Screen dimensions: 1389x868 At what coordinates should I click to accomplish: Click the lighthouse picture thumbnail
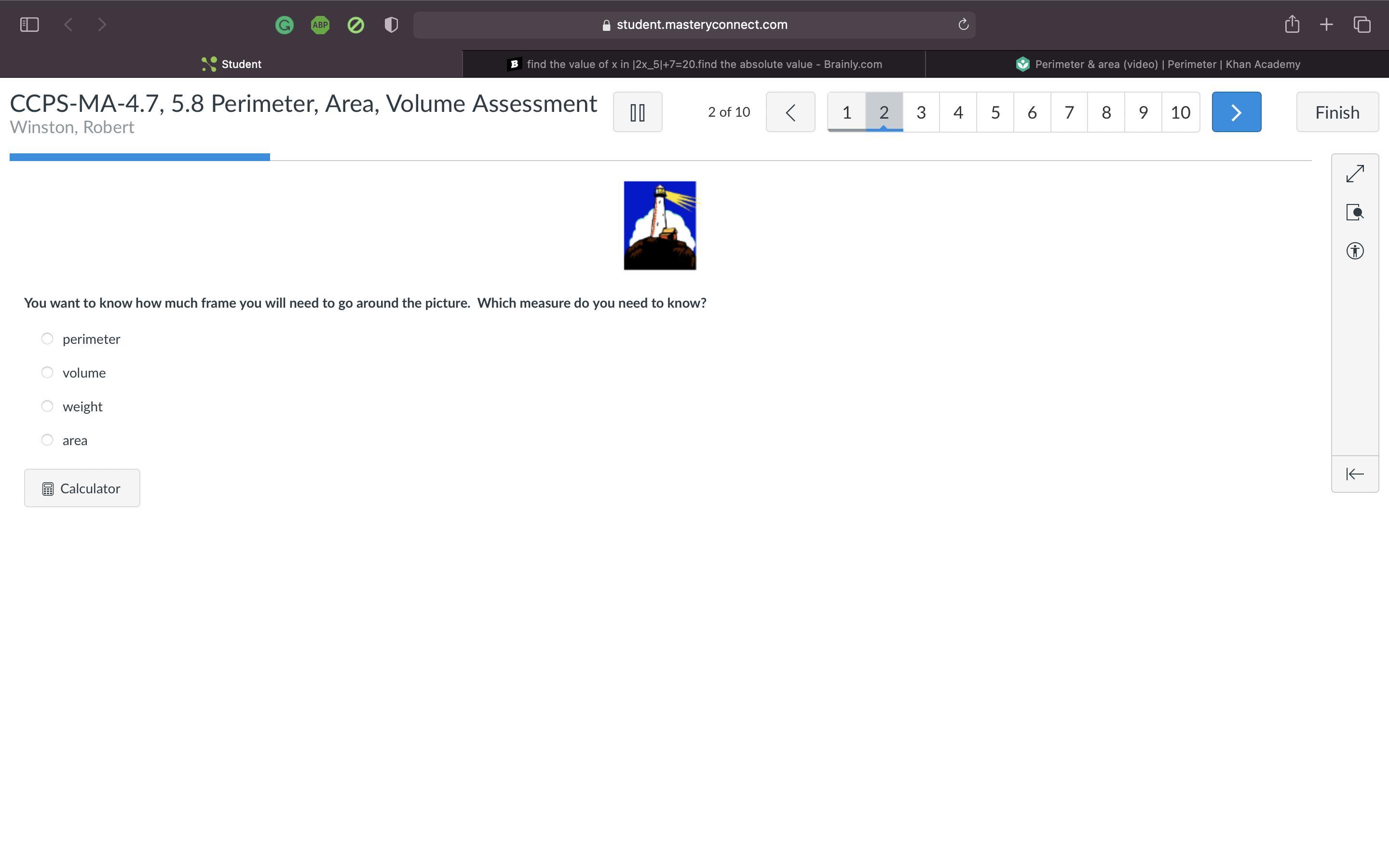[x=659, y=226]
